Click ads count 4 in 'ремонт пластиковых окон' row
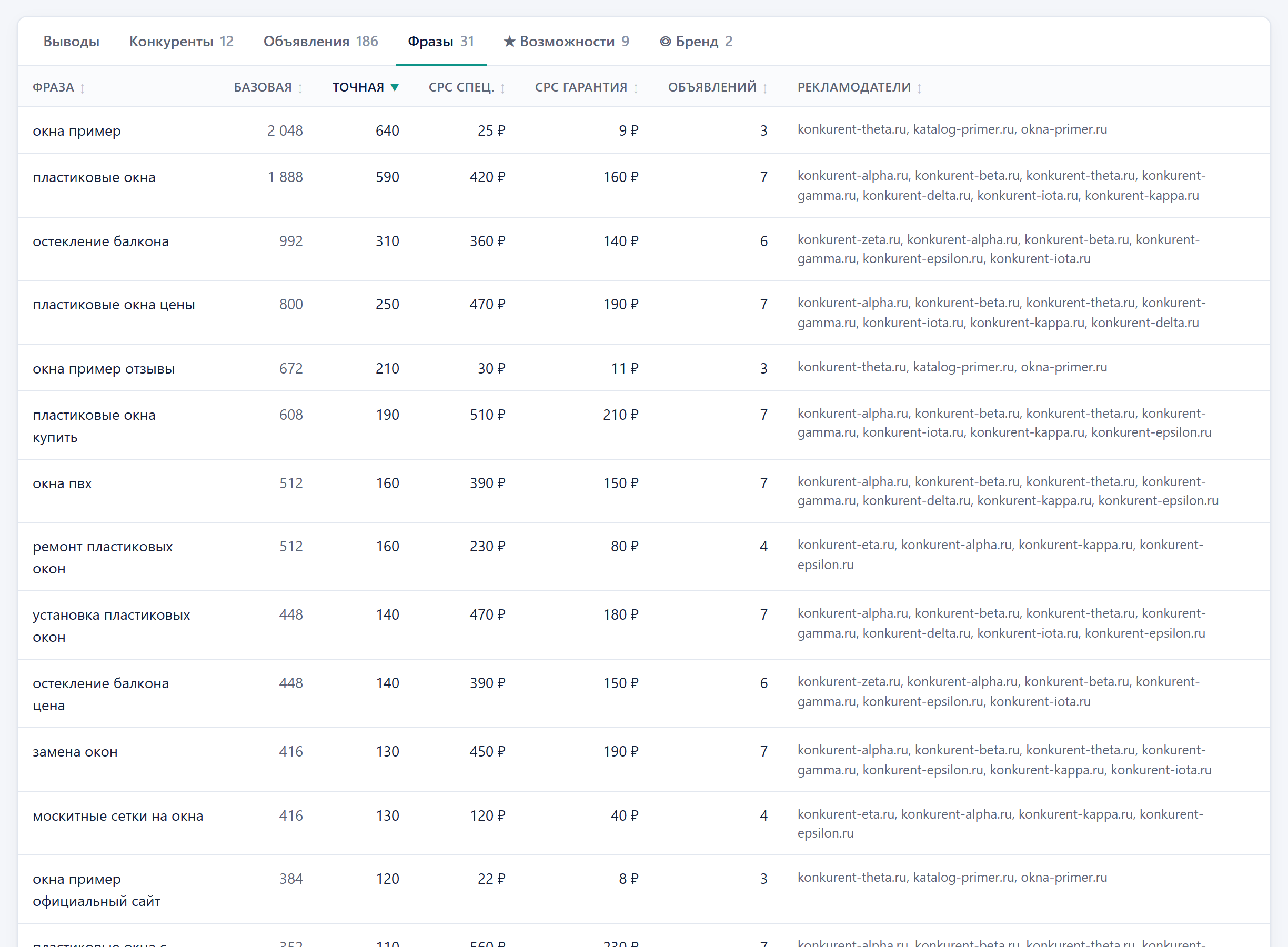This screenshot has height=947, width=1288. pyautogui.click(x=763, y=546)
